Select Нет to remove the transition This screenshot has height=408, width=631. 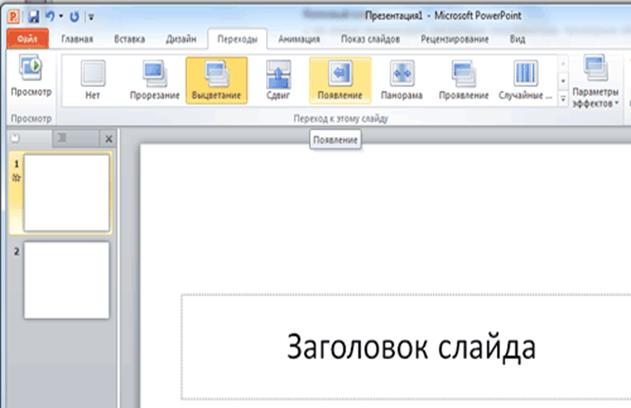tap(93, 80)
